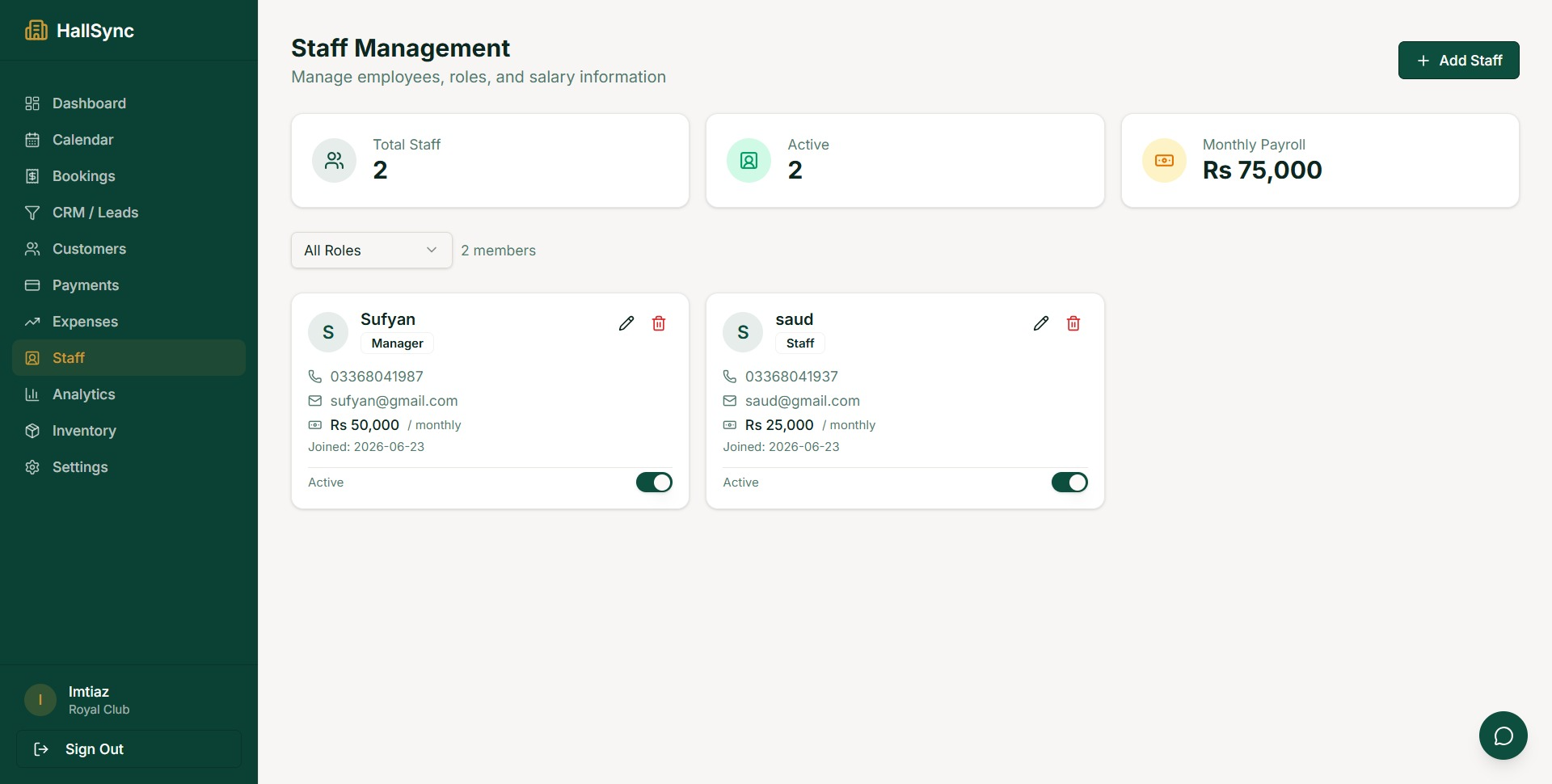Click the Analytics bar chart icon
The image size is (1552, 784).
(32, 394)
